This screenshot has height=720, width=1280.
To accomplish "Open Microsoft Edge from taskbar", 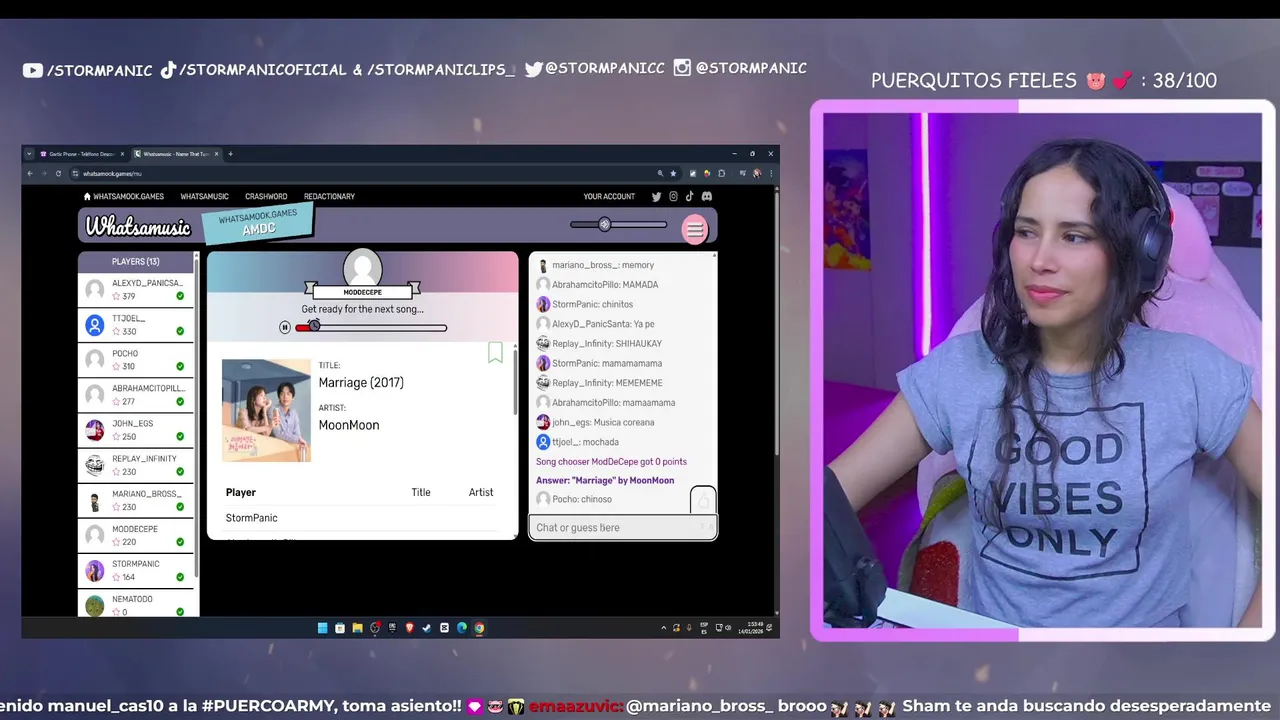I will coord(462,628).
